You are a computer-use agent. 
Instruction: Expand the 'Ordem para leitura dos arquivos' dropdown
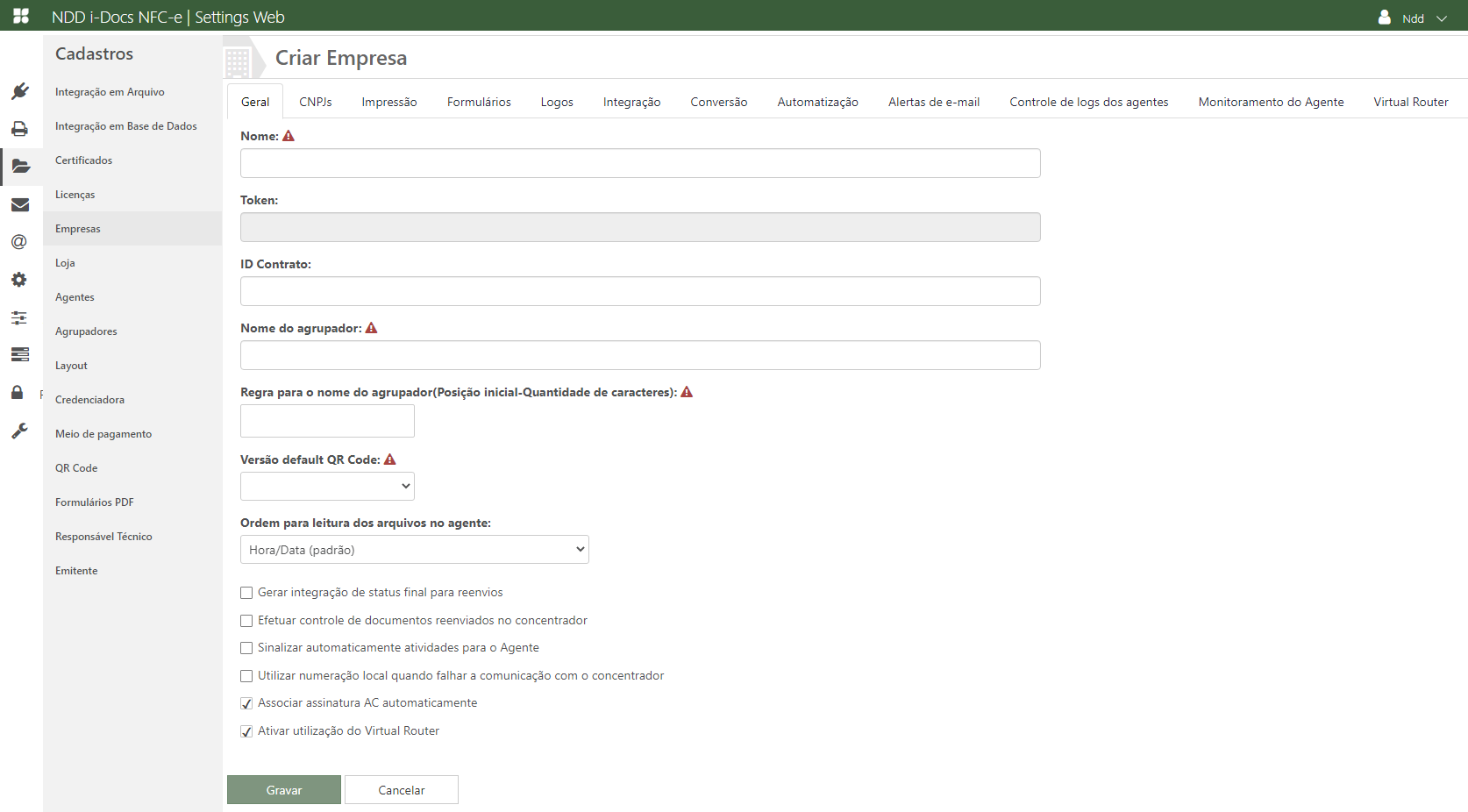pos(414,550)
